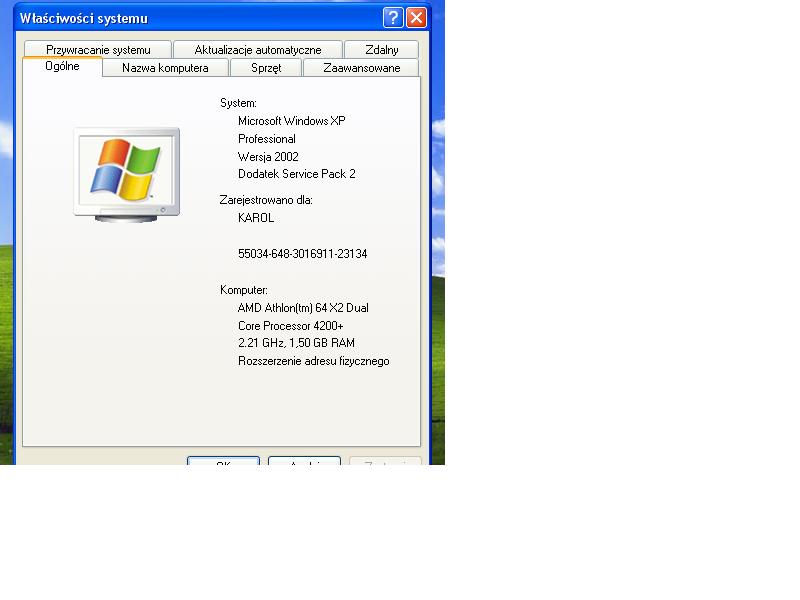This screenshot has width=800, height=600.
Task: Click the Zarejestrowano dla: label
Action: [x=266, y=200]
